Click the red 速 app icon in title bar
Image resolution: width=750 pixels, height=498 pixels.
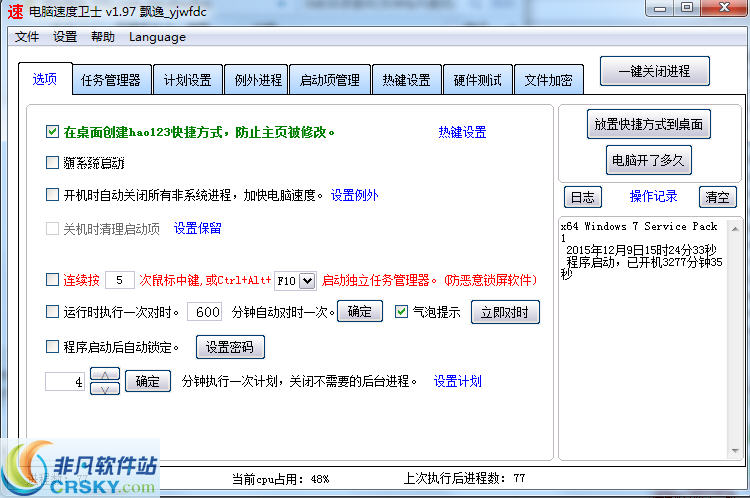click(15, 11)
